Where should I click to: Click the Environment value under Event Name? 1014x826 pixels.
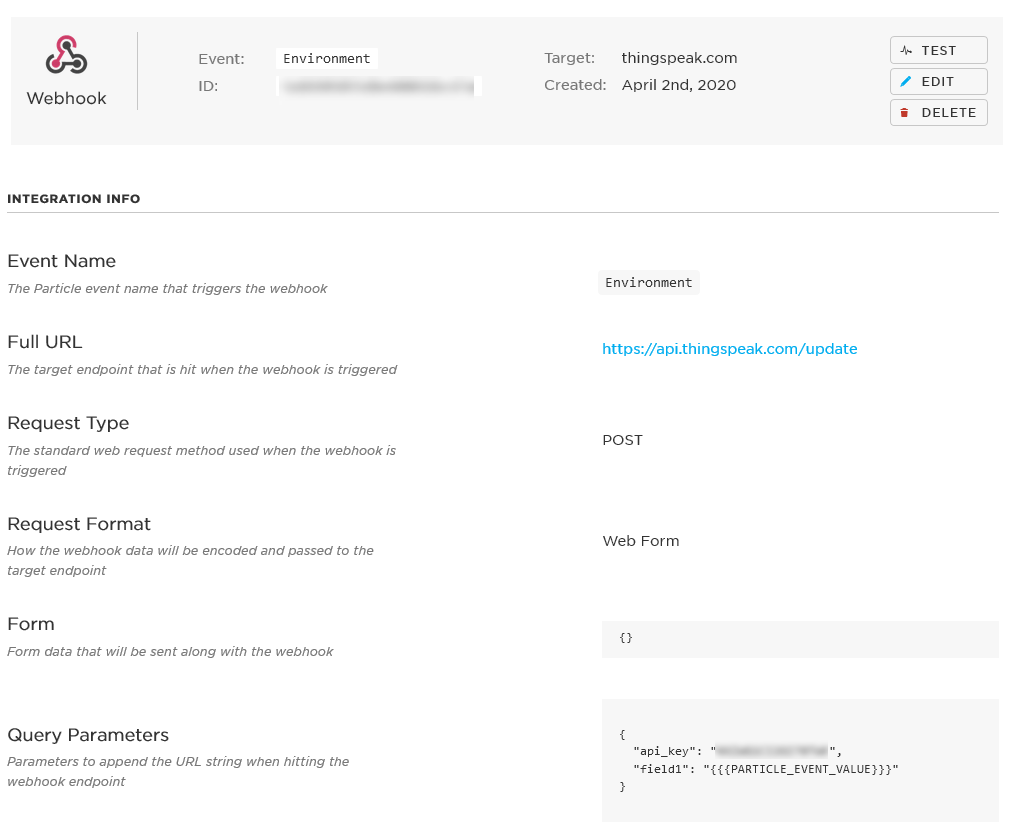[x=649, y=283]
